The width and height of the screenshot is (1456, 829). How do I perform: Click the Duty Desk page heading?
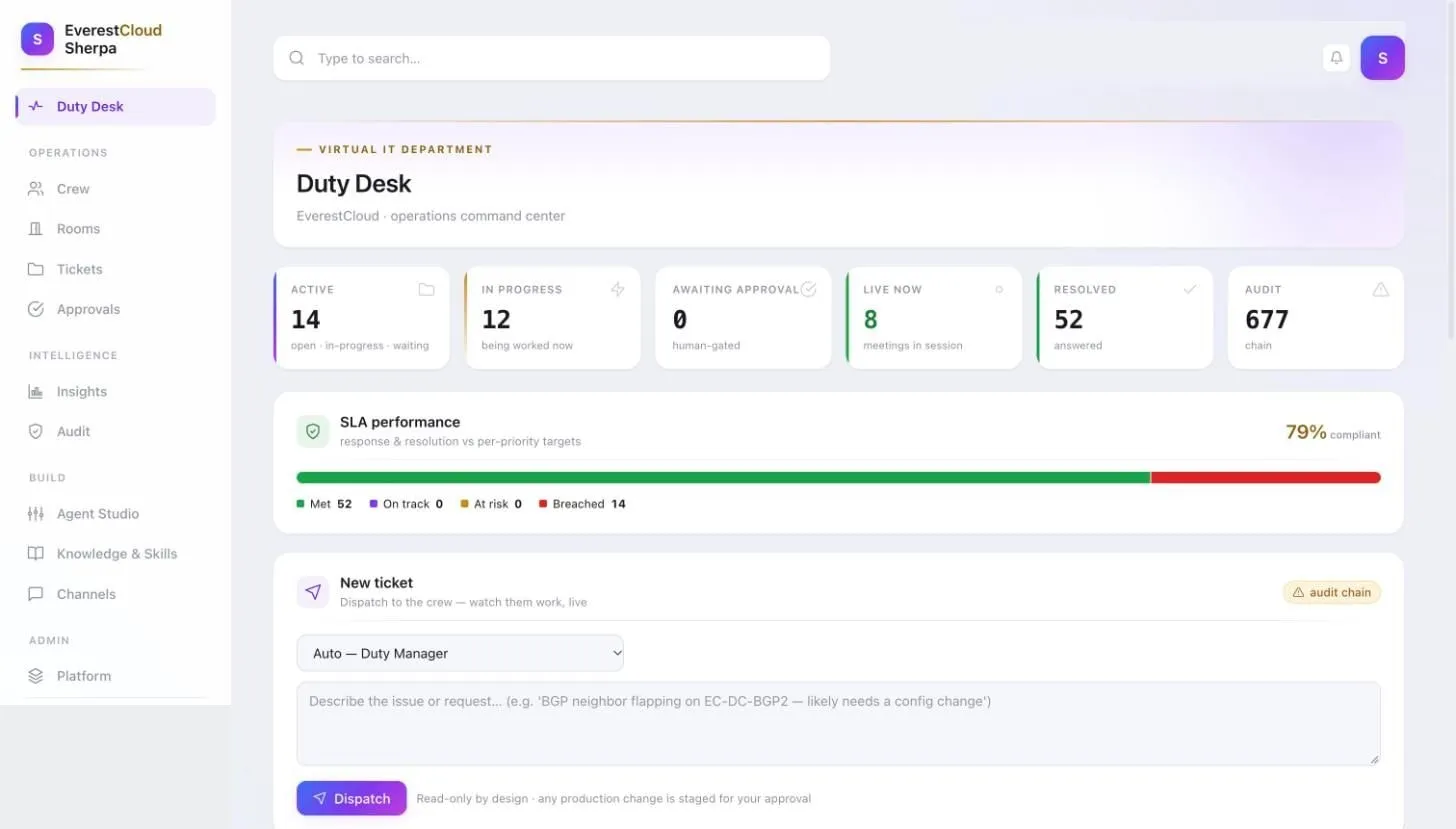point(354,184)
